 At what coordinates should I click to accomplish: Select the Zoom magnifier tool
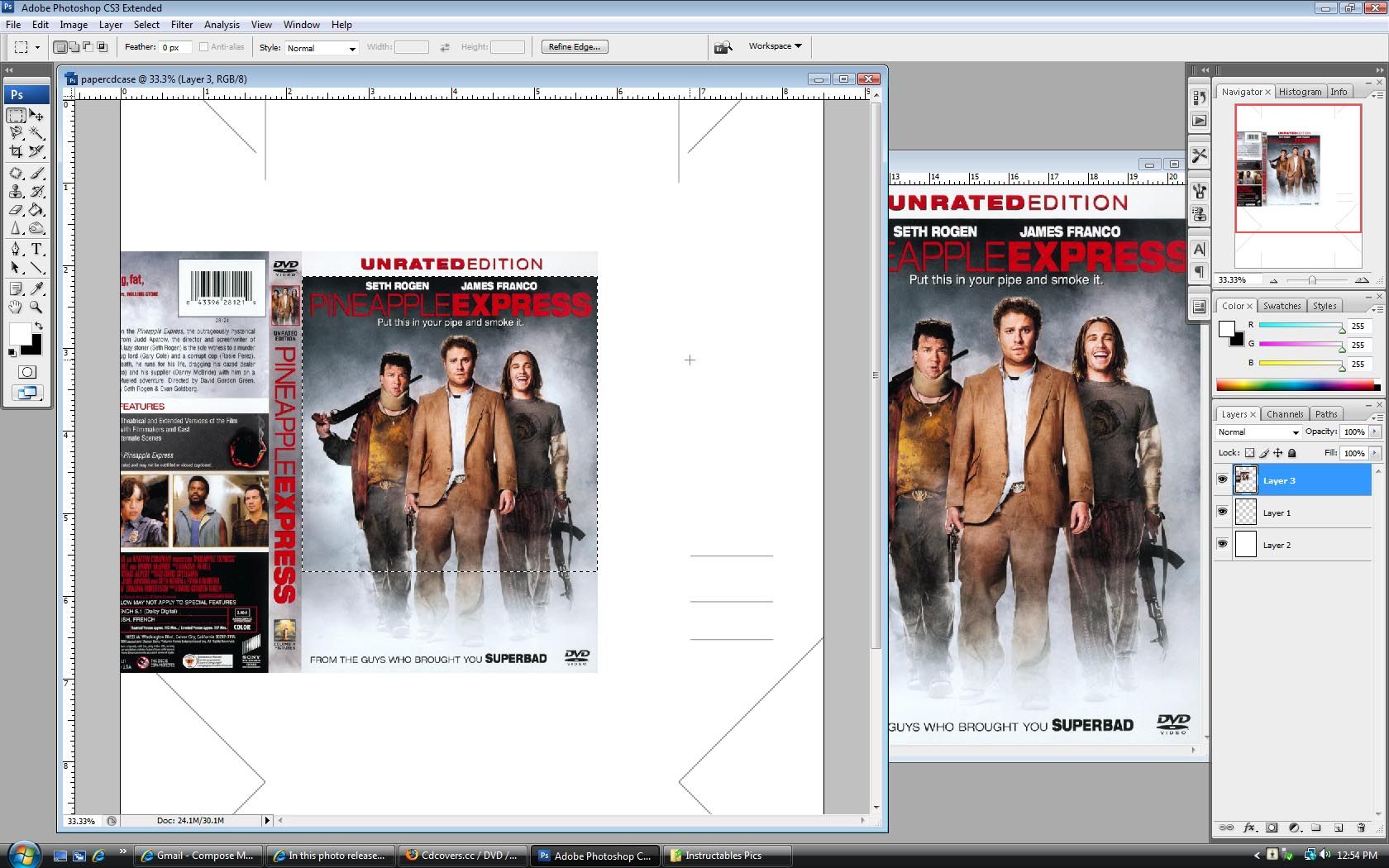click(36, 307)
